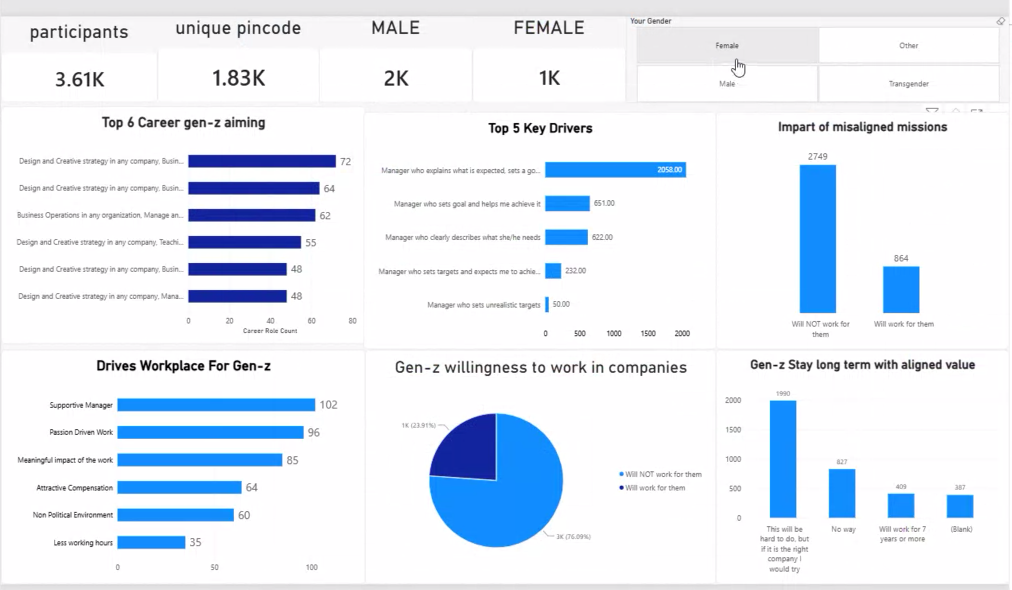Click the Gen-z Stay long term title
Viewport: 1012px width, 590px height.
pos(862,365)
